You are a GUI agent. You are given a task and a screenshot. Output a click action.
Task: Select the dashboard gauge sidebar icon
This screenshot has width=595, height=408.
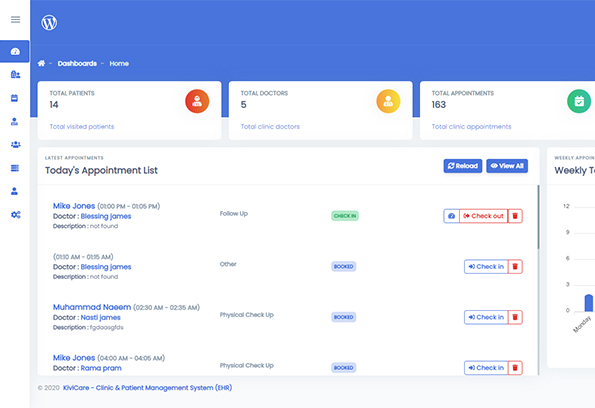click(15, 51)
